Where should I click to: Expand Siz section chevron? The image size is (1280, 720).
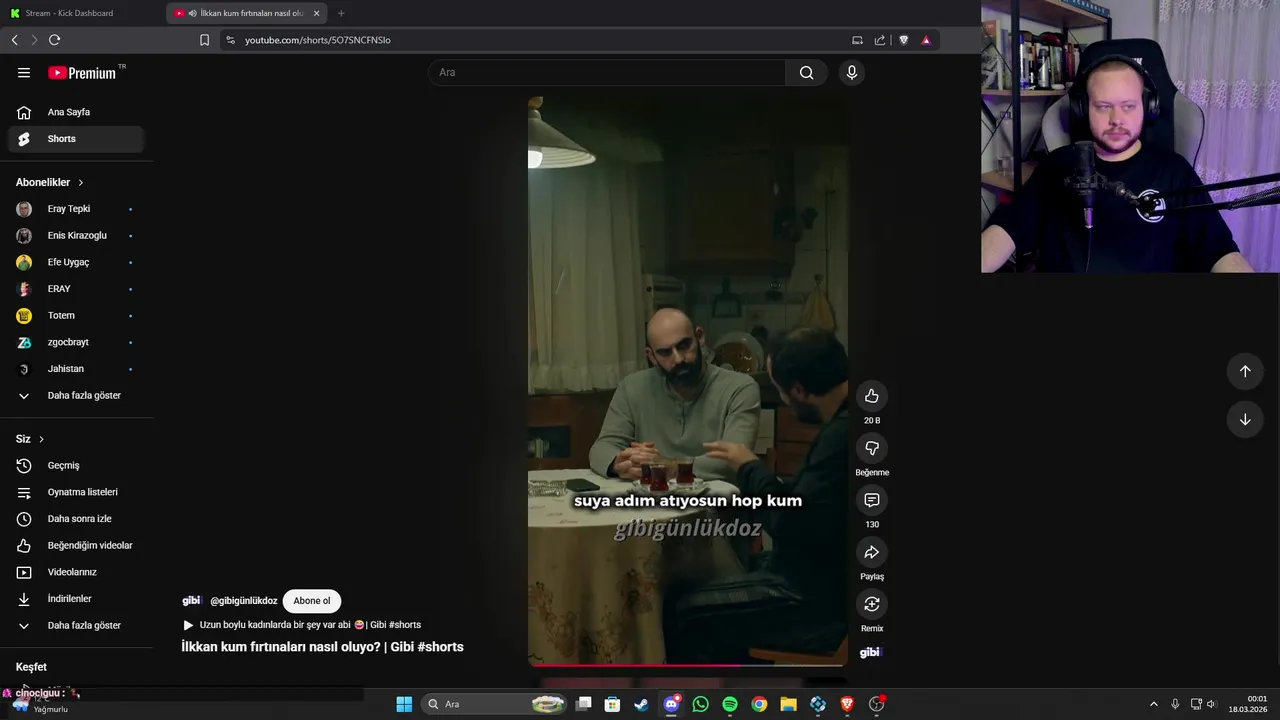click(x=41, y=439)
